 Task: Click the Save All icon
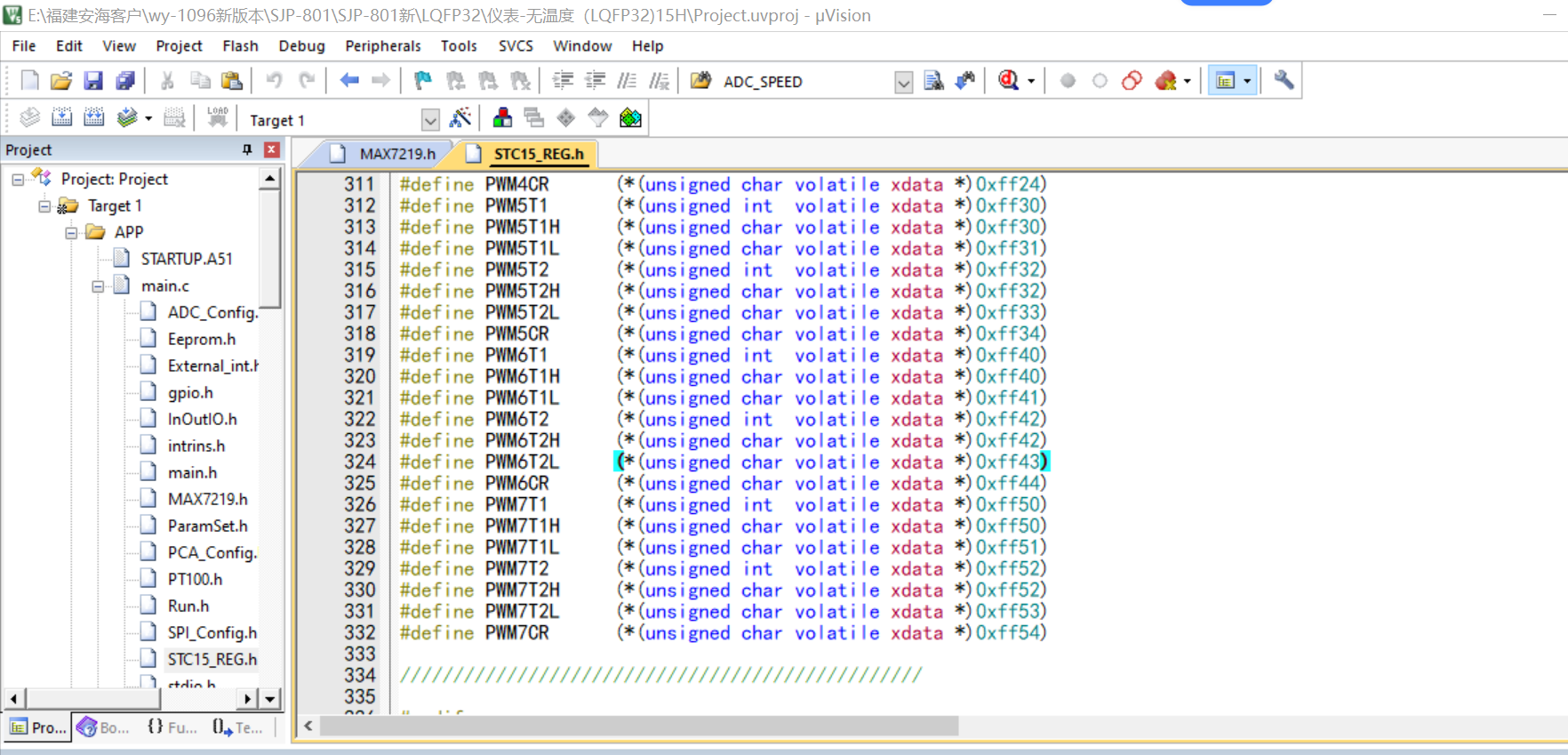coord(125,81)
